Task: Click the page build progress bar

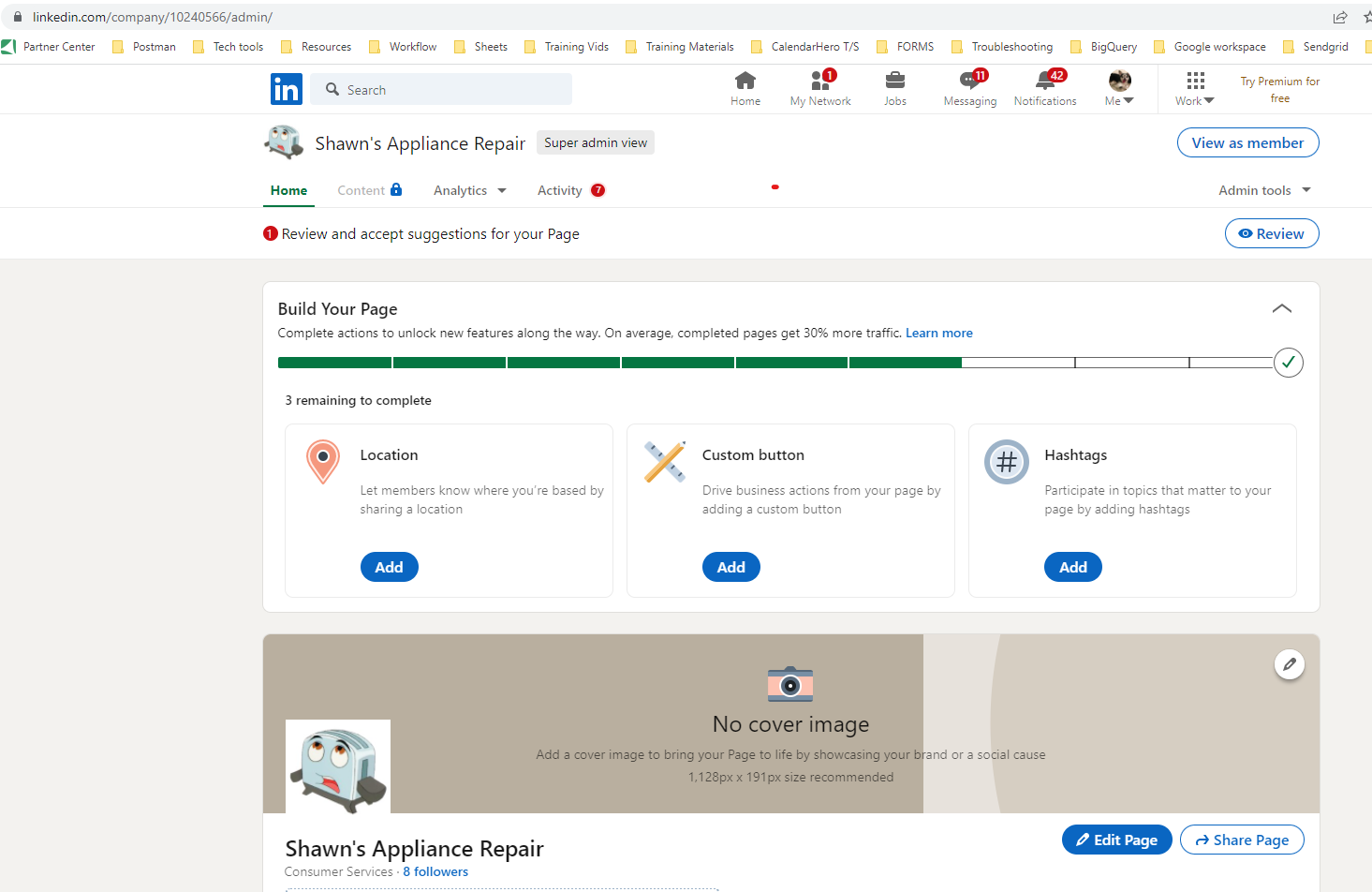Action: (x=775, y=363)
